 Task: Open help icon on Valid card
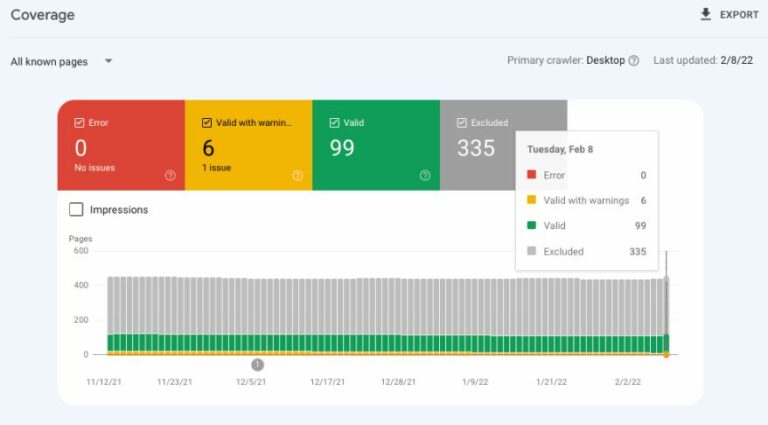(425, 175)
